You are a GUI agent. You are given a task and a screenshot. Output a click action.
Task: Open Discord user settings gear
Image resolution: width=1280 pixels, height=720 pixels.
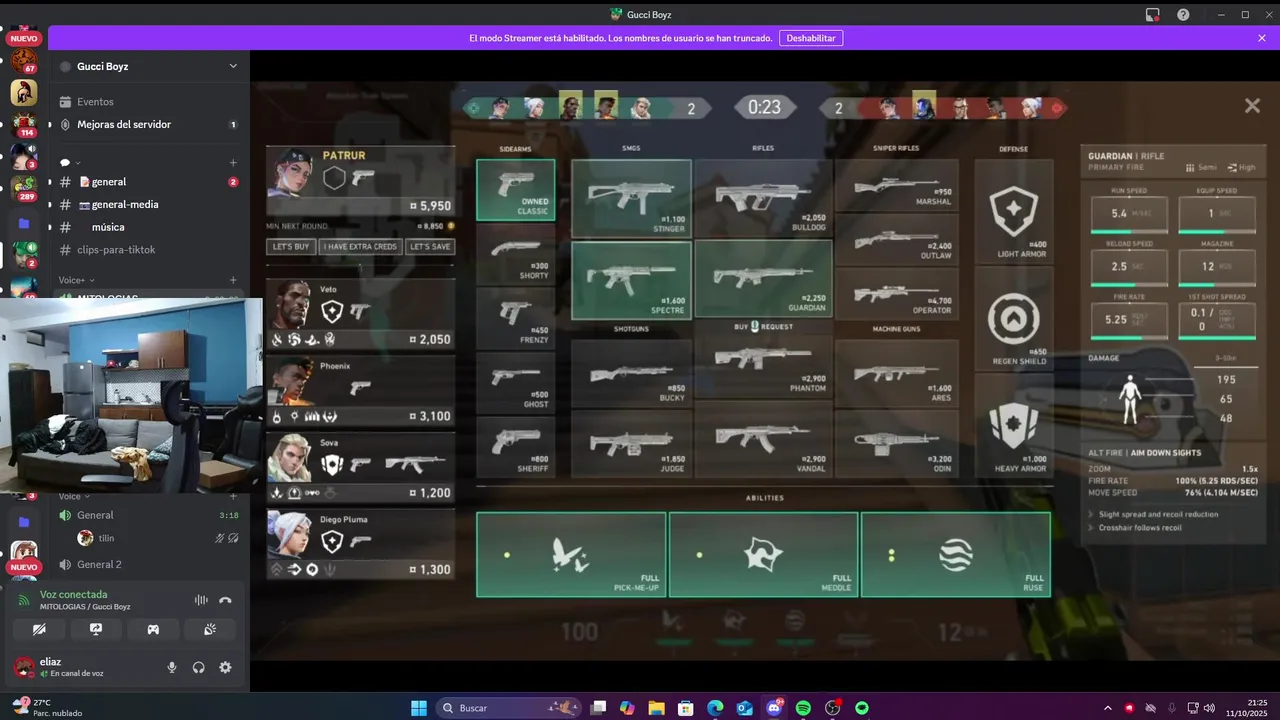tap(225, 667)
